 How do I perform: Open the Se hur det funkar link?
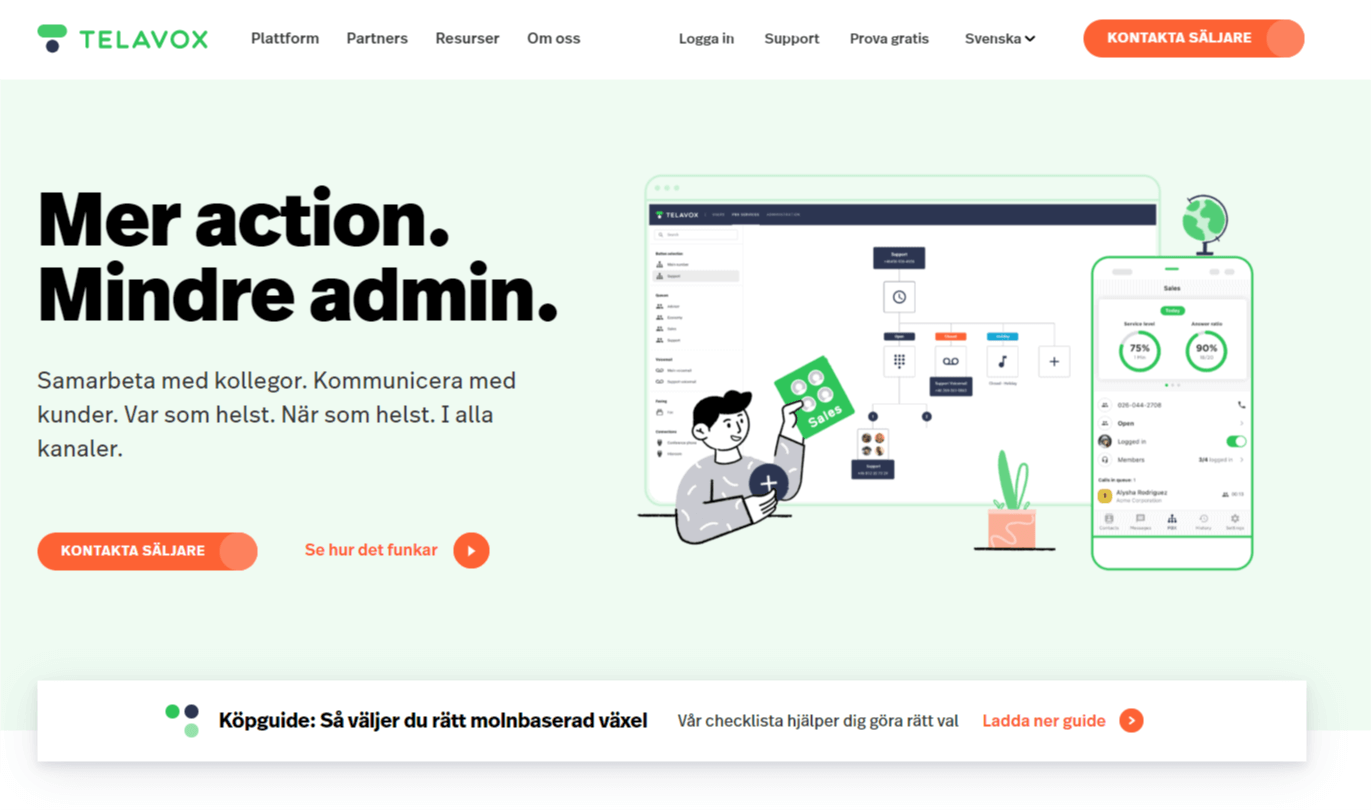point(371,550)
